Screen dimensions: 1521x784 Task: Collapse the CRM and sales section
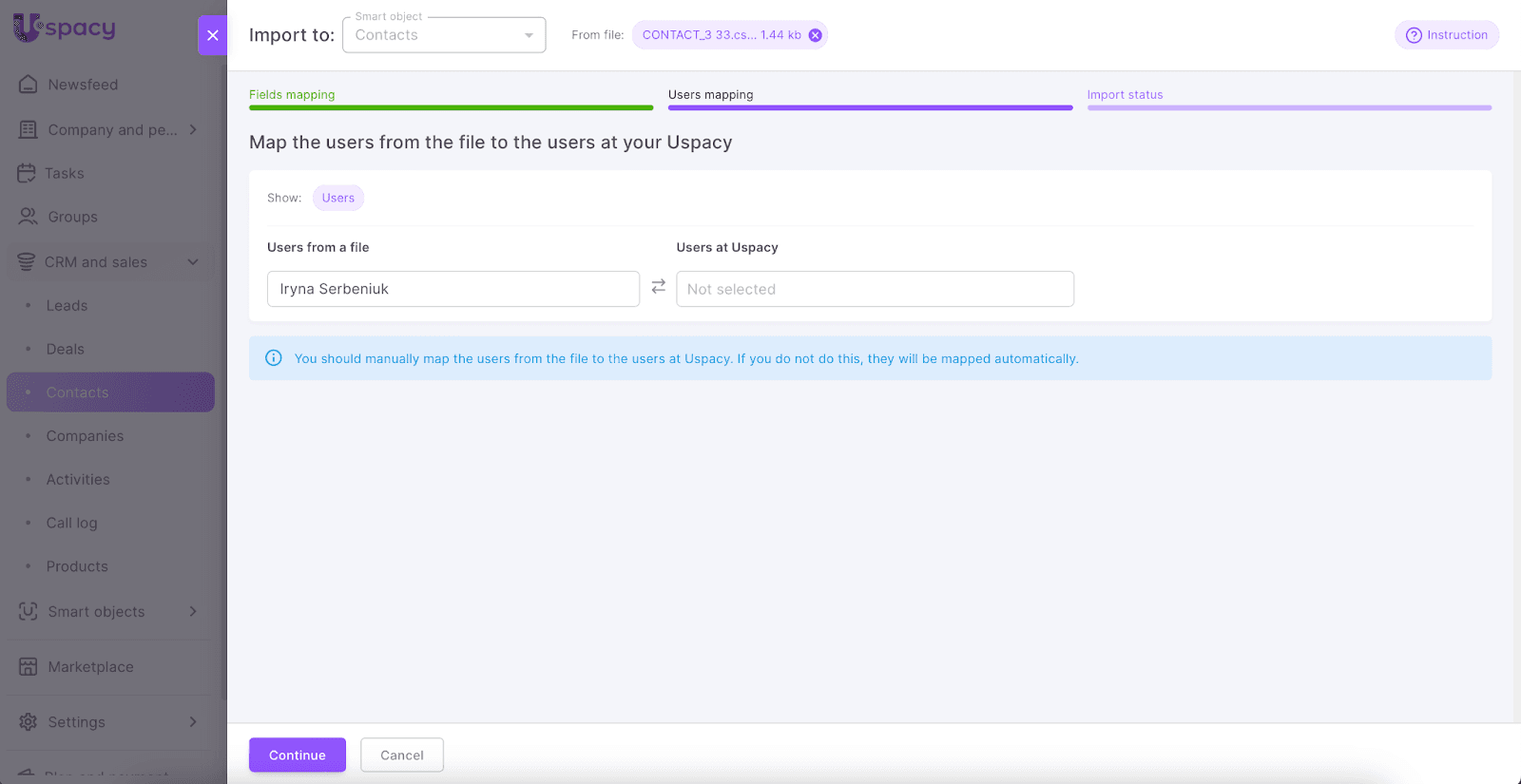[193, 262]
